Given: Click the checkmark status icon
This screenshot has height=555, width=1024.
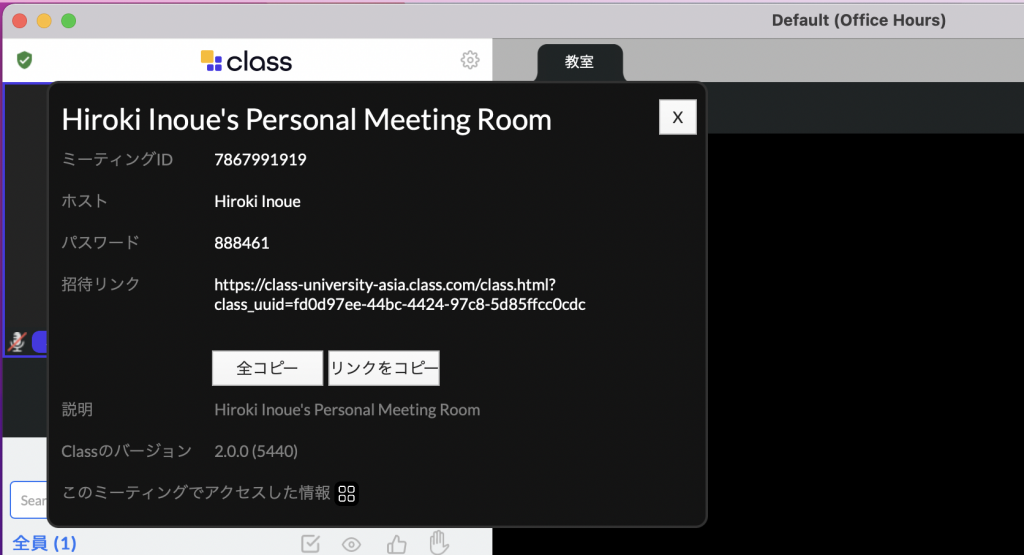Looking at the screenshot, I should (x=310, y=543).
